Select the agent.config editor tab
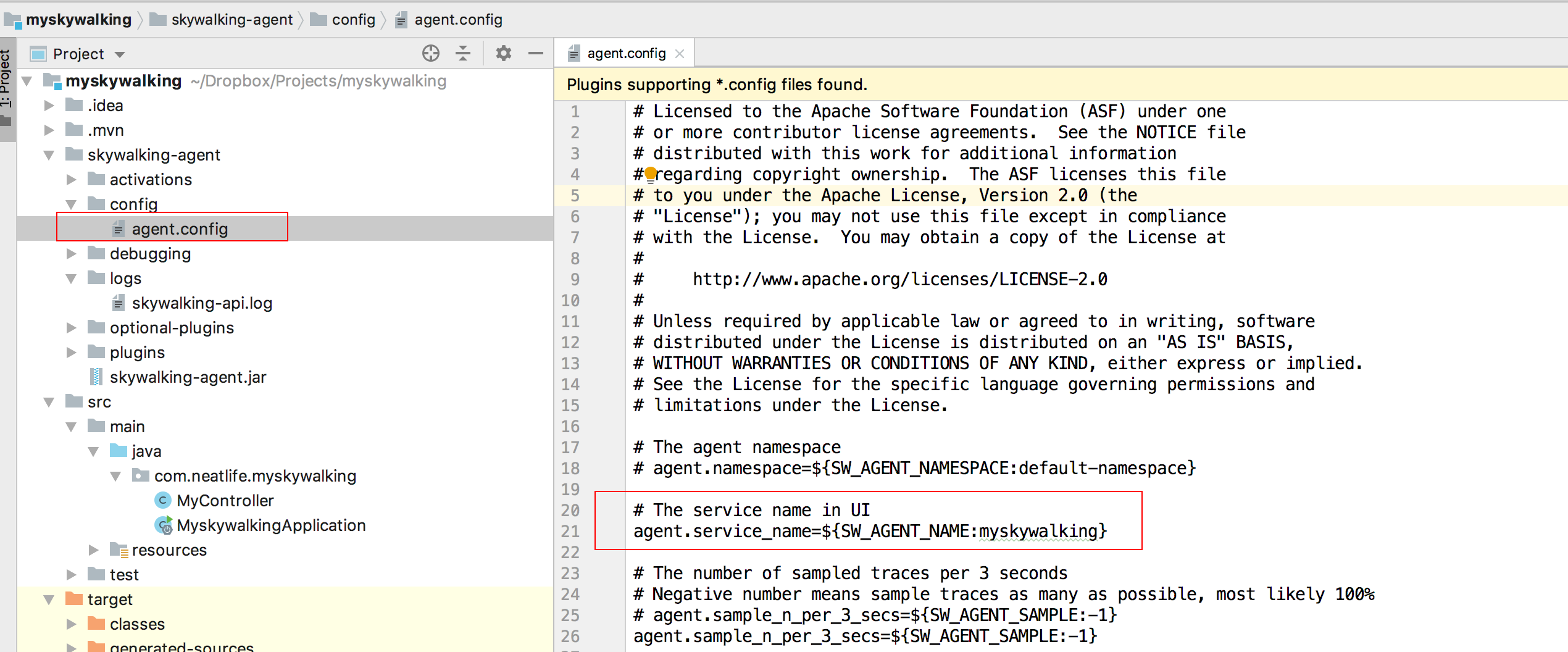 click(x=625, y=54)
